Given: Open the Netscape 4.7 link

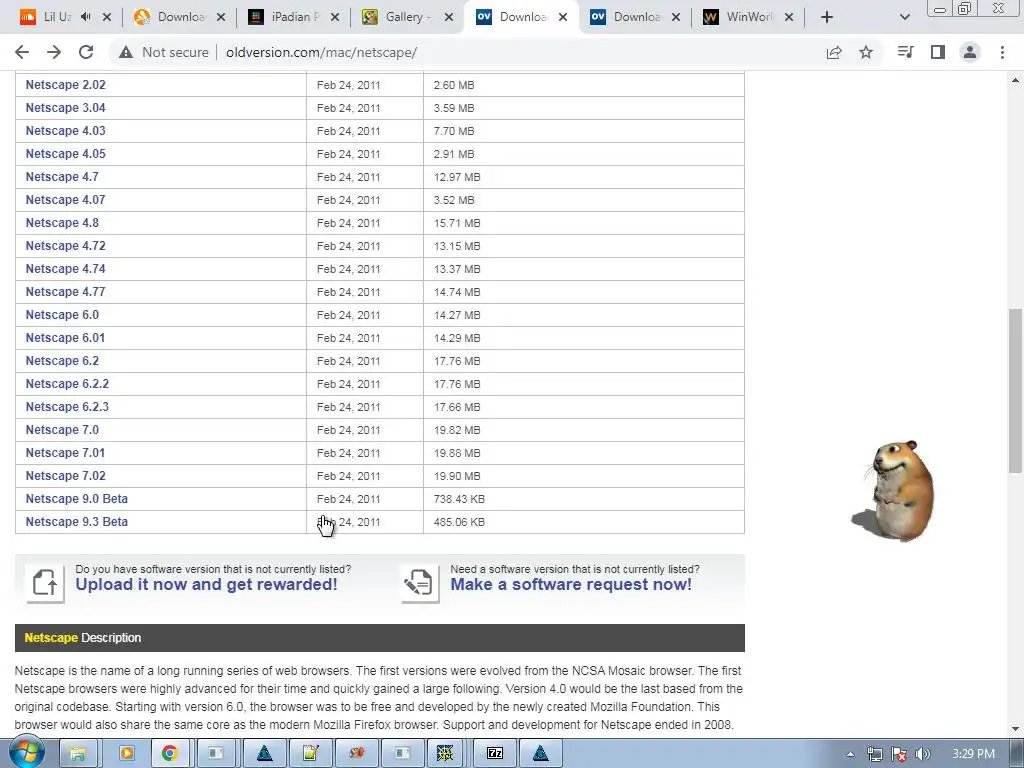Looking at the screenshot, I should click(62, 177).
